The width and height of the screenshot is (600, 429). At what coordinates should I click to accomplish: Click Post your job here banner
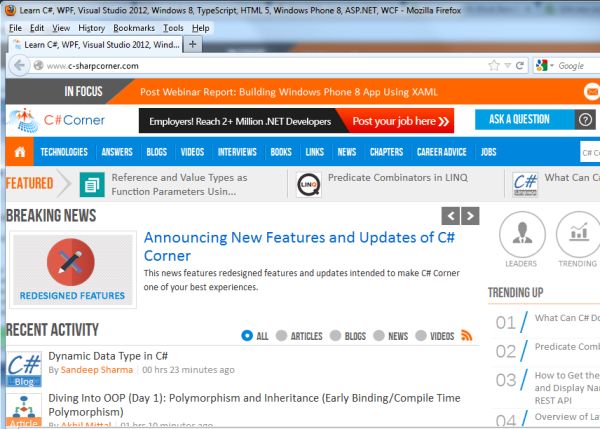[400, 121]
